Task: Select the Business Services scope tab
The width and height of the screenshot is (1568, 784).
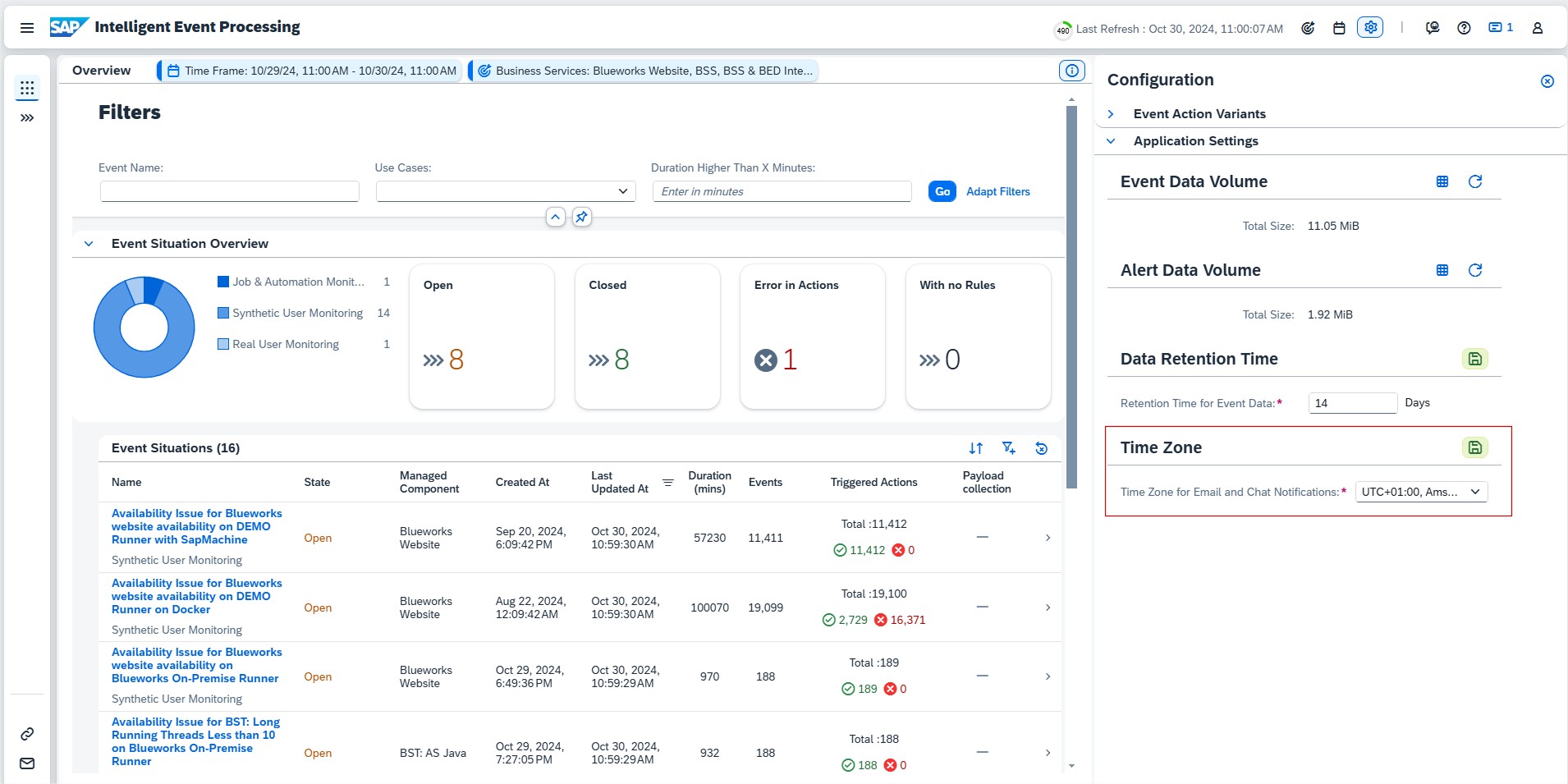Action: pyautogui.click(x=644, y=71)
